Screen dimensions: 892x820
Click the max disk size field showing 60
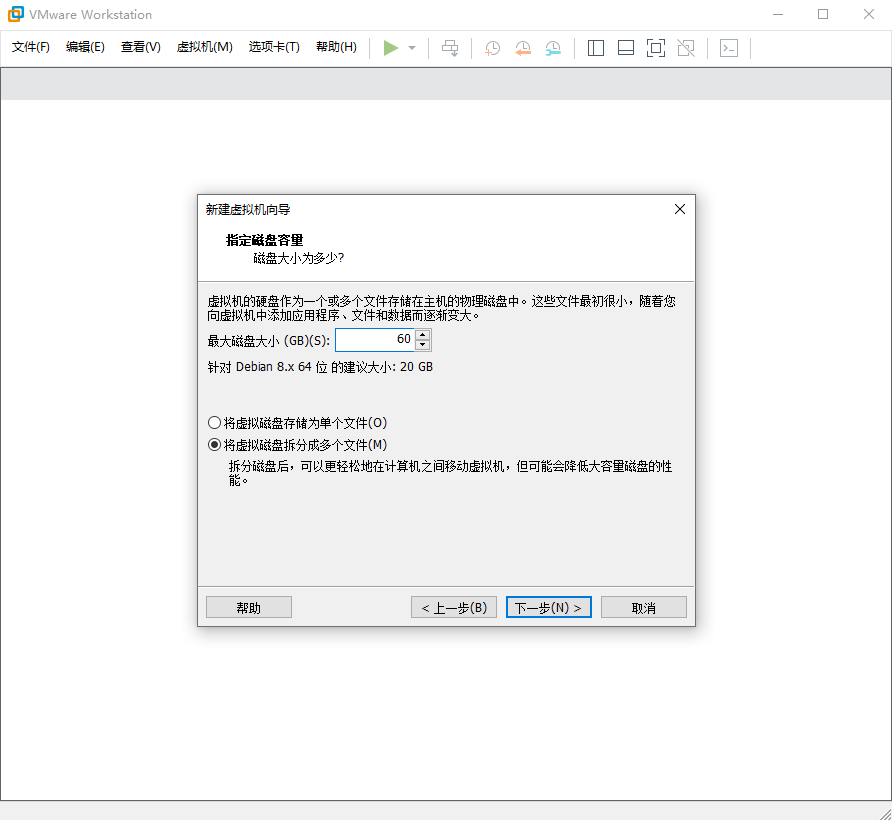pos(375,340)
